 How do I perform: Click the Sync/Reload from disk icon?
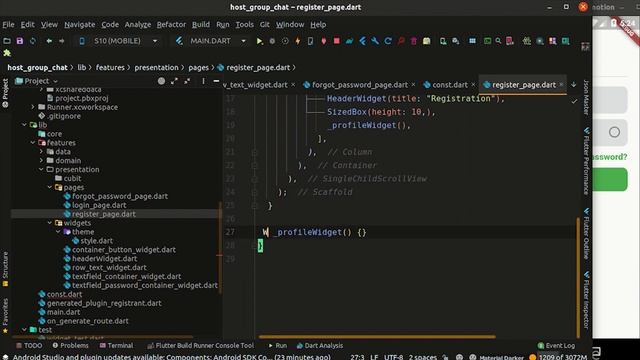[x=33, y=41]
